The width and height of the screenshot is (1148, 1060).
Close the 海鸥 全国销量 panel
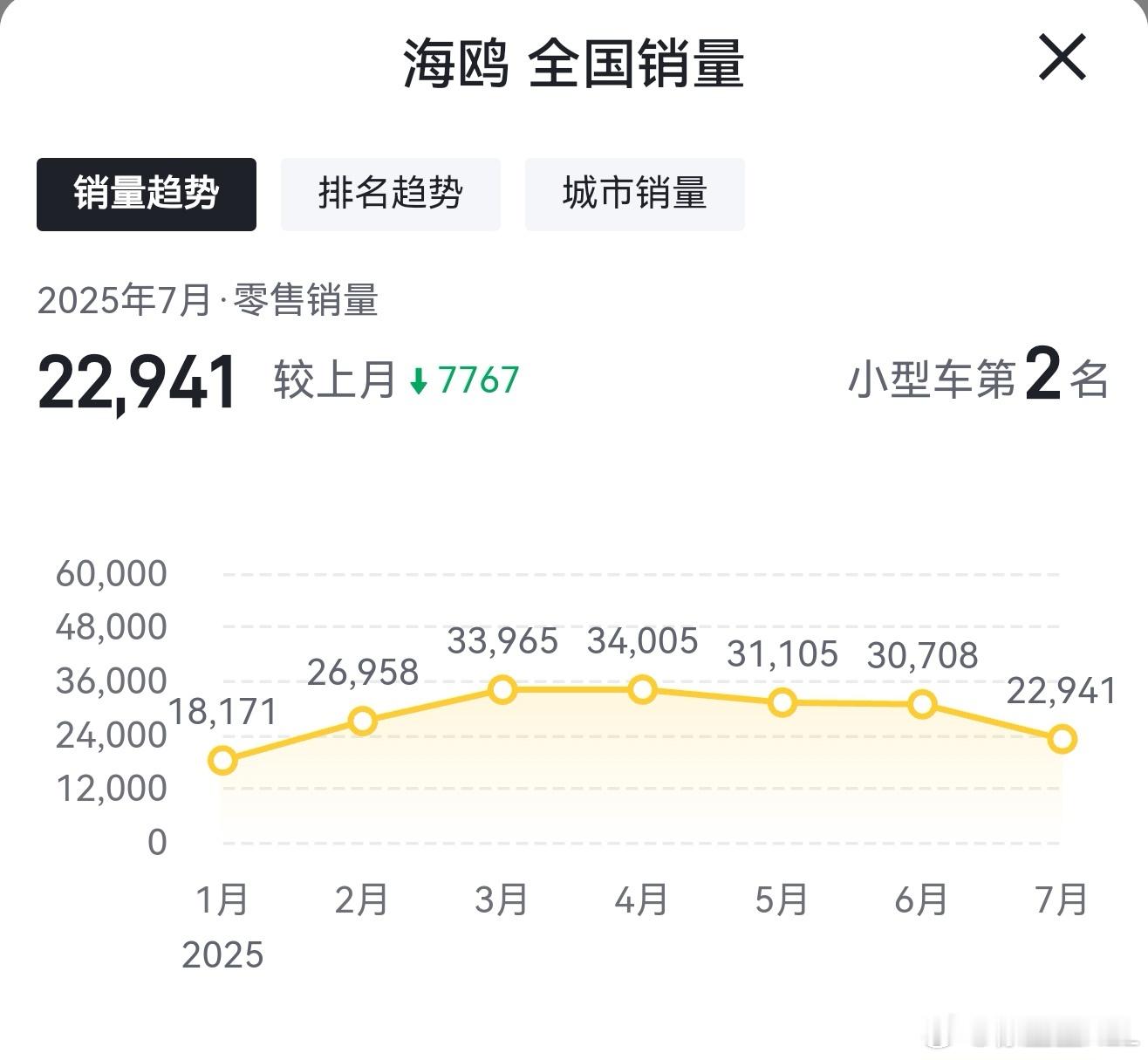[1063, 58]
